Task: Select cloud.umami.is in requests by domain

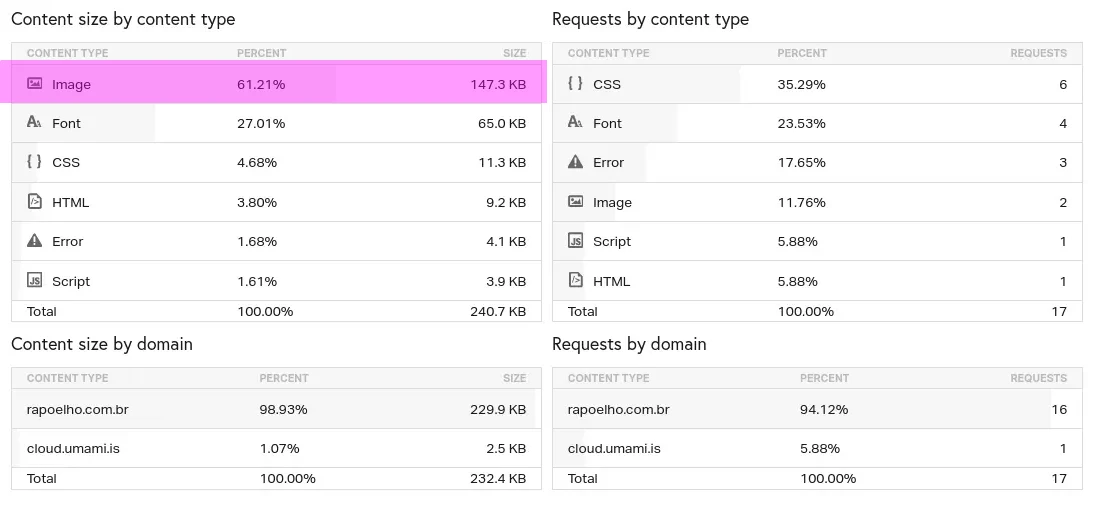Action: pos(614,449)
